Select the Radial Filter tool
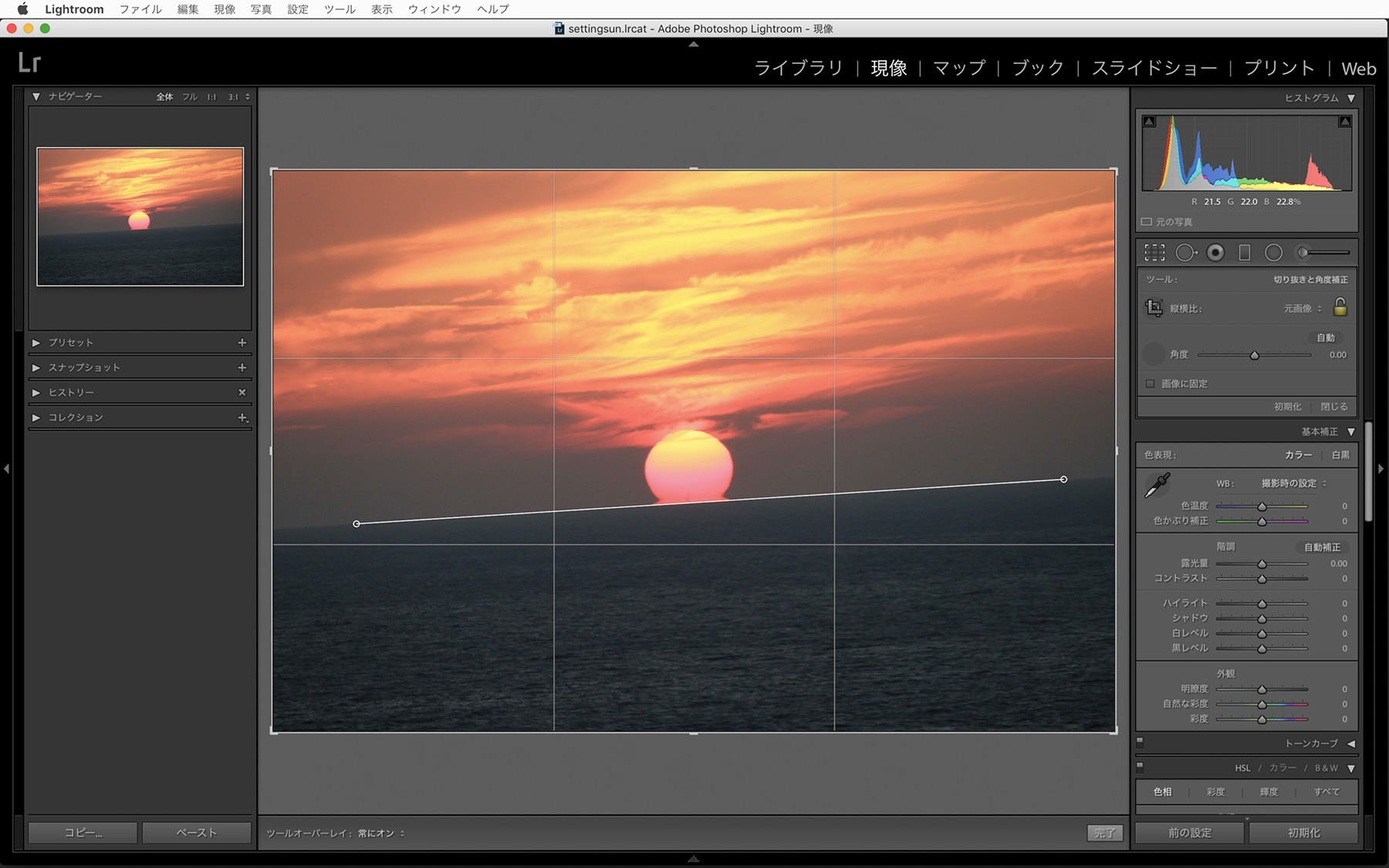The image size is (1389, 868). click(x=1273, y=252)
